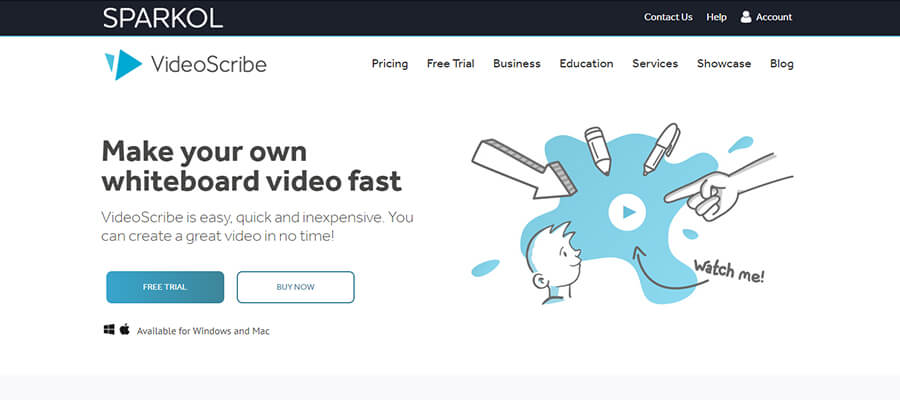Play the video with the play button
Image resolution: width=900 pixels, height=400 pixels.
click(627, 212)
